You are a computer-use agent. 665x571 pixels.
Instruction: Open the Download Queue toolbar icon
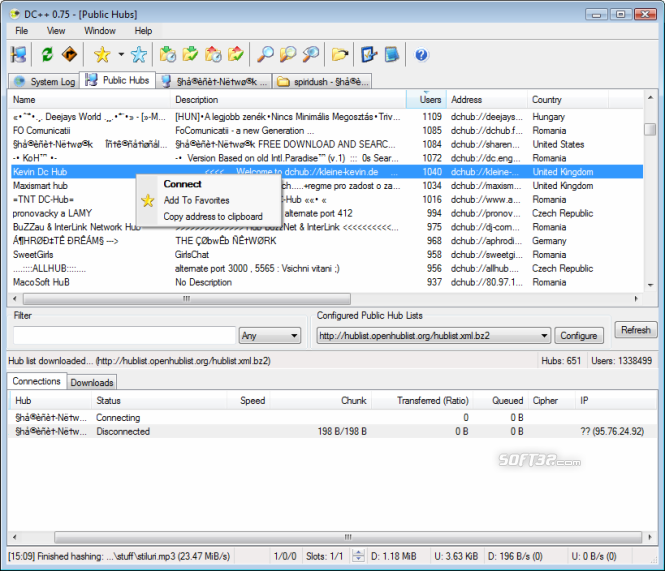coord(168,55)
